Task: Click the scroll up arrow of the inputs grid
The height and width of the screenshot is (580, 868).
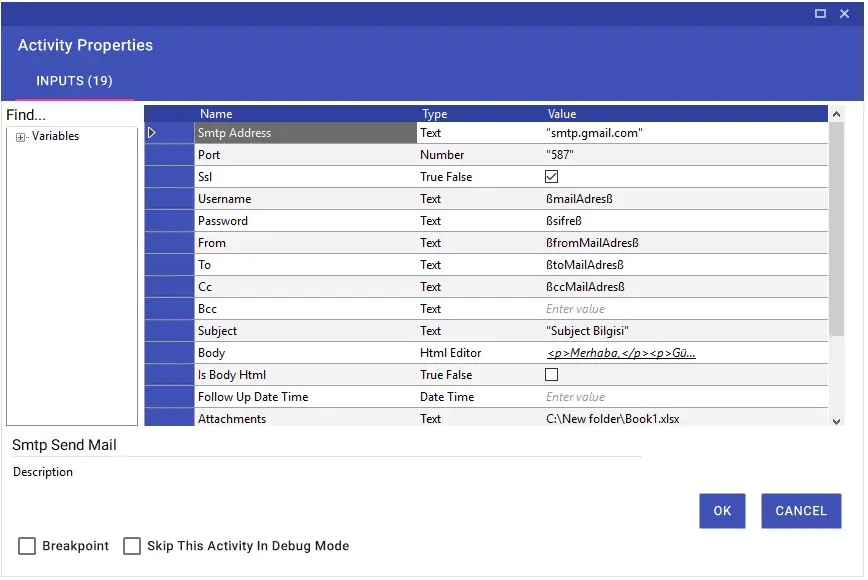Action: [836, 114]
